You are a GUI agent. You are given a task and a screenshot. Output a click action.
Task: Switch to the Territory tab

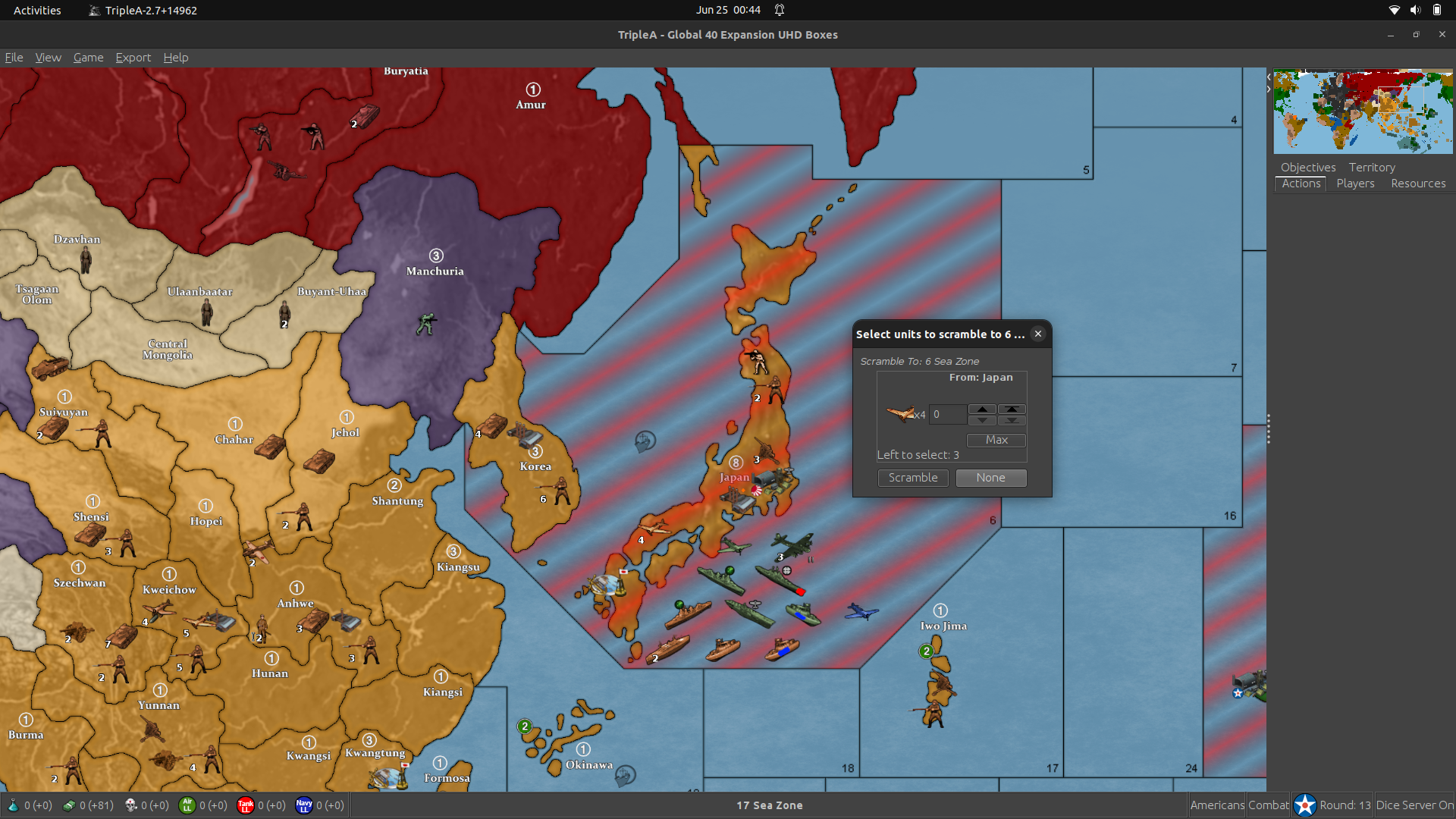[x=1372, y=168]
